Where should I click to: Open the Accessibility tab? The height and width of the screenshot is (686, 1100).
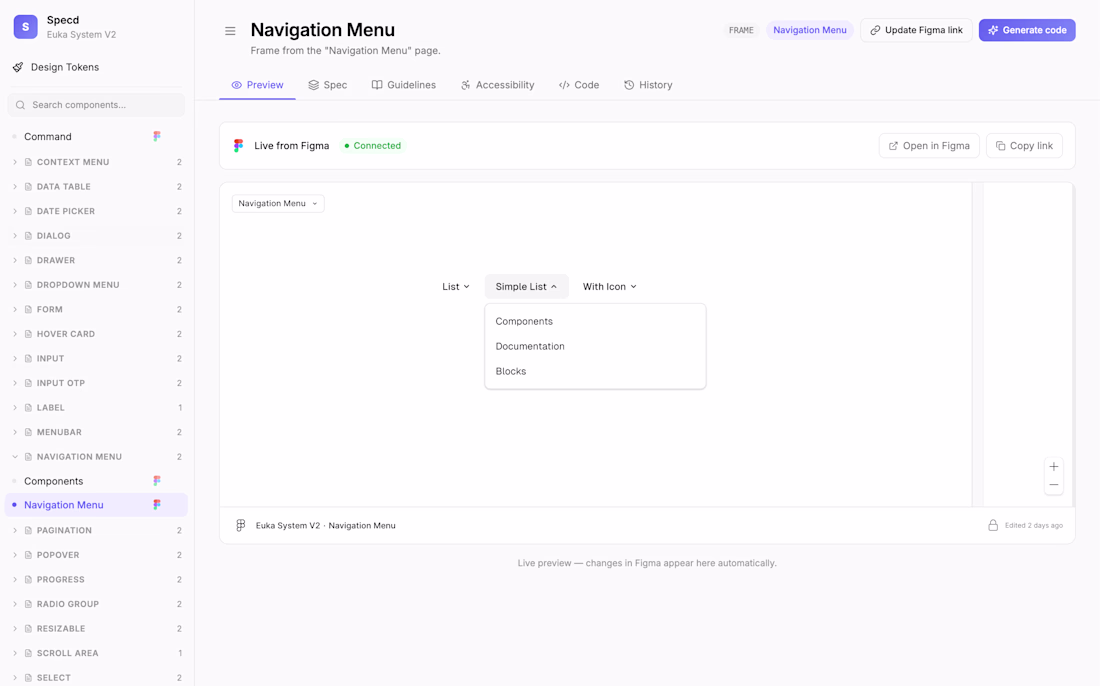(x=497, y=85)
